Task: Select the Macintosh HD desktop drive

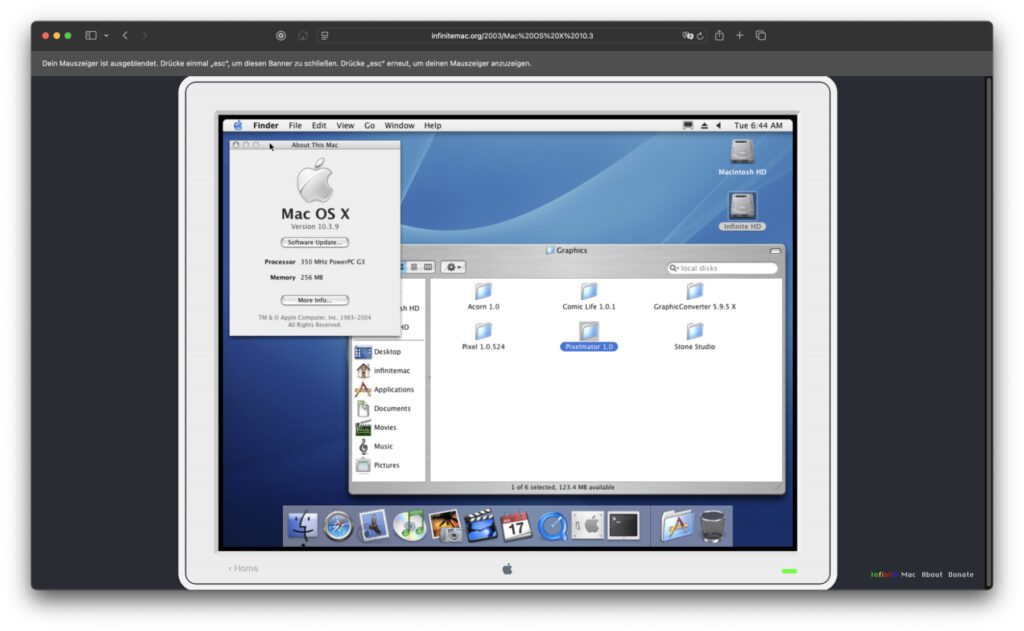Action: pyautogui.click(x=742, y=153)
